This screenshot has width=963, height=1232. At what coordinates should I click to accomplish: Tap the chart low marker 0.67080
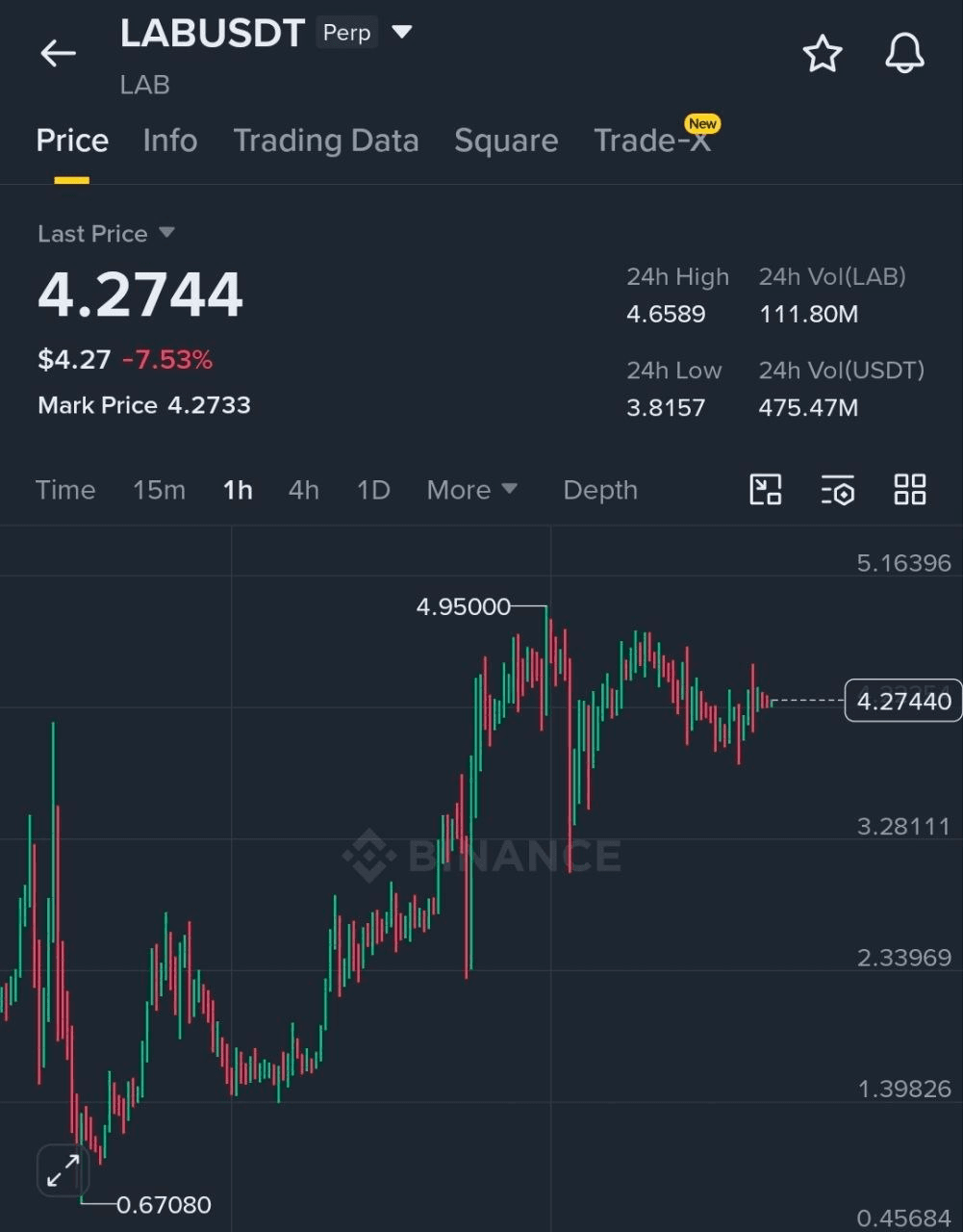(164, 1204)
